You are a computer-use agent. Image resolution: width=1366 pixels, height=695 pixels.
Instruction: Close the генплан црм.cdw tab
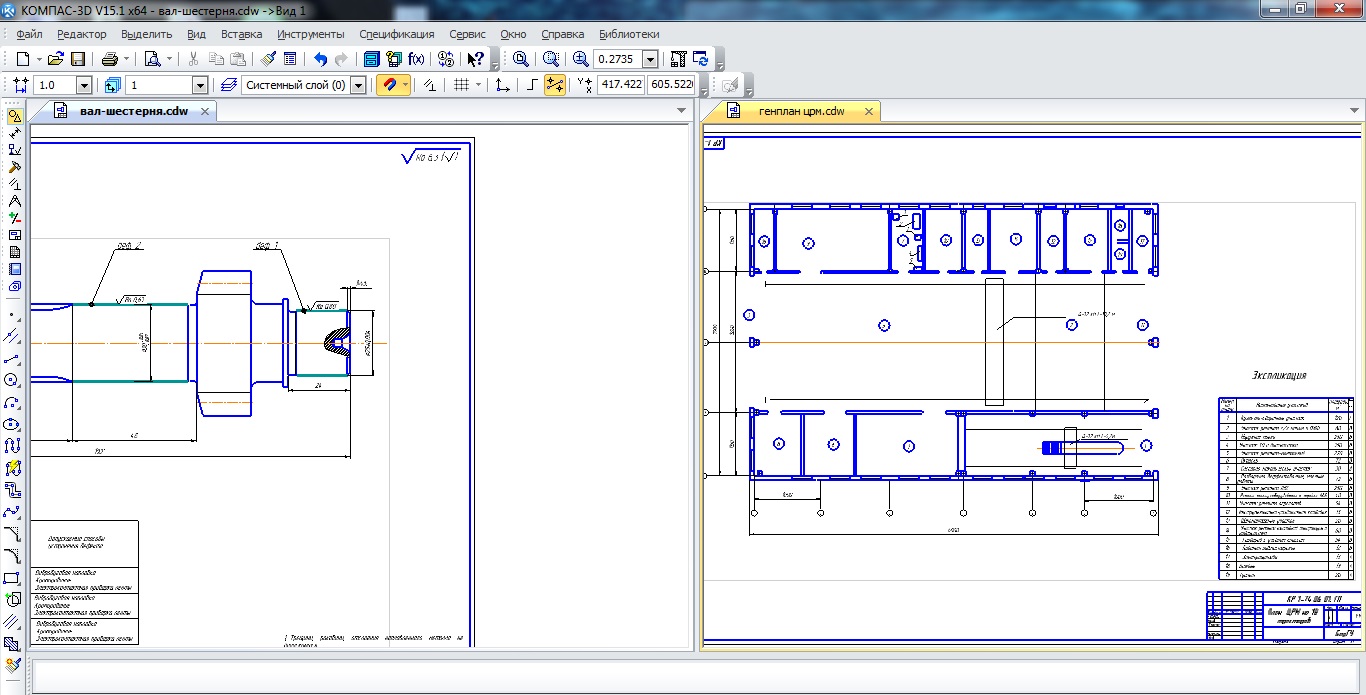pyautogui.click(x=869, y=111)
